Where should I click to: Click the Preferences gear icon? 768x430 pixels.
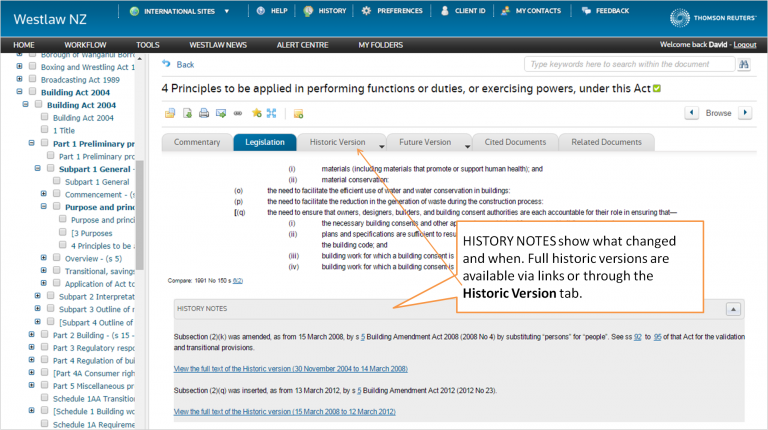pyautogui.click(x=366, y=11)
